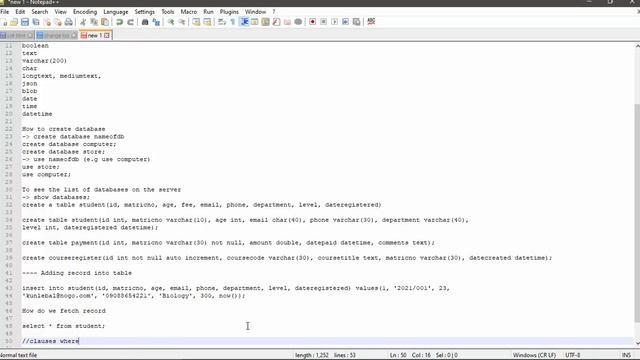This screenshot has width=640, height=360.
Task: Open the Settings menu
Action: (x=144, y=12)
